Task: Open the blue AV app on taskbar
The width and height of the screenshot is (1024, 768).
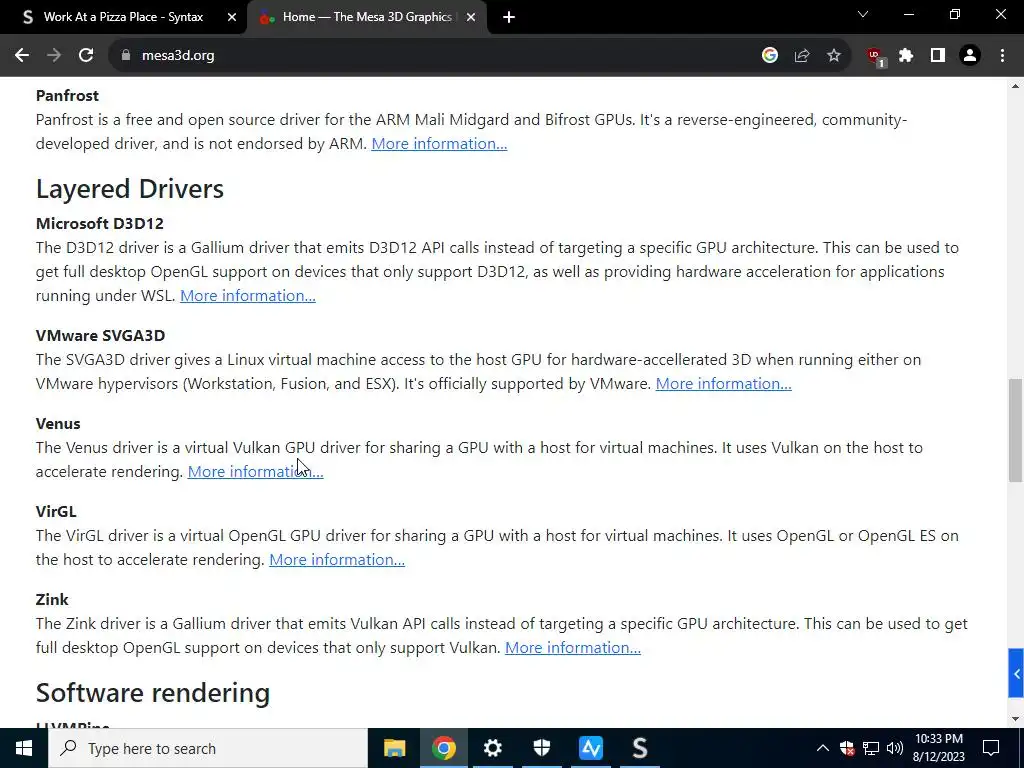Action: [x=590, y=748]
